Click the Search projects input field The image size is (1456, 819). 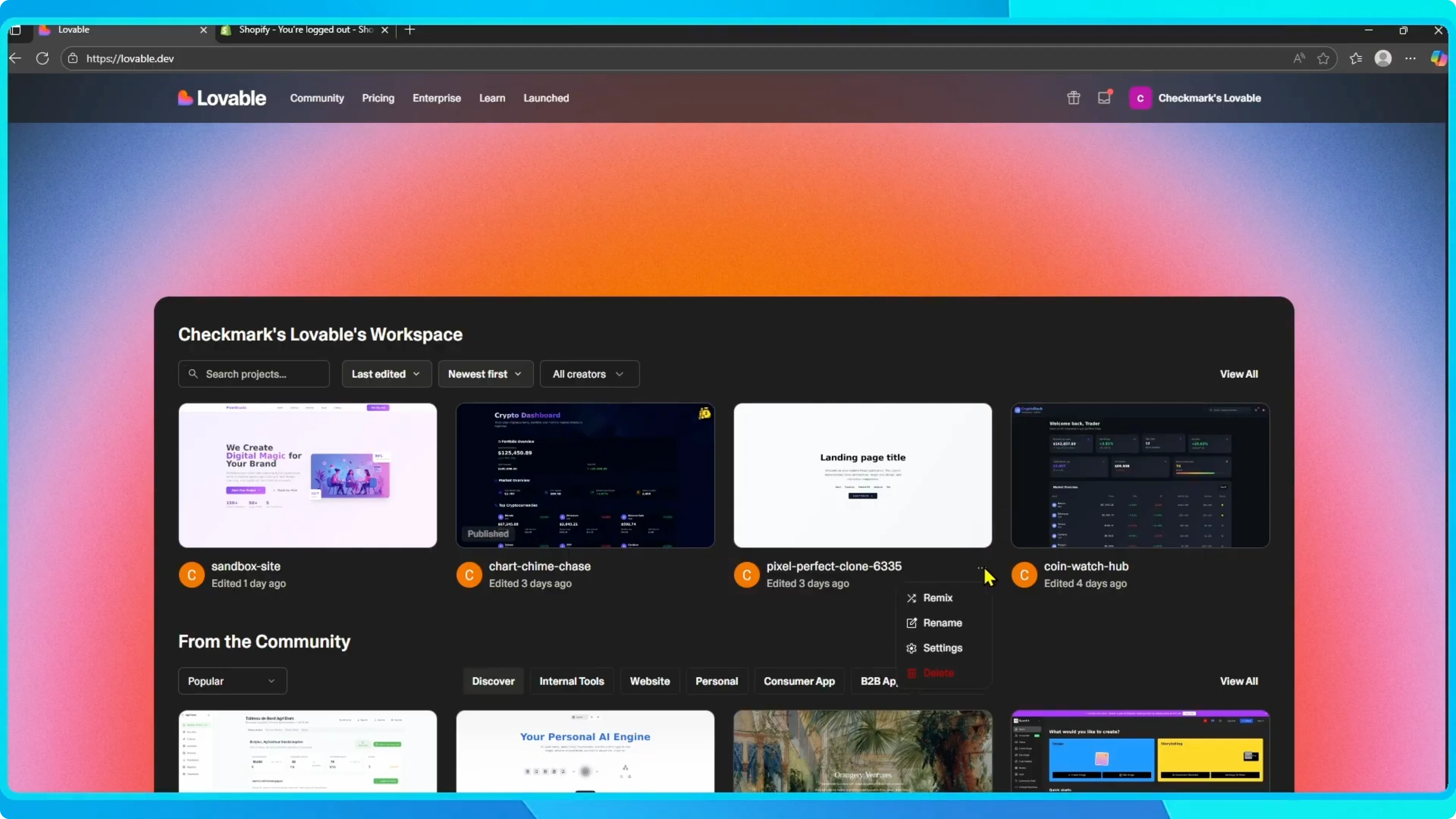tap(254, 374)
